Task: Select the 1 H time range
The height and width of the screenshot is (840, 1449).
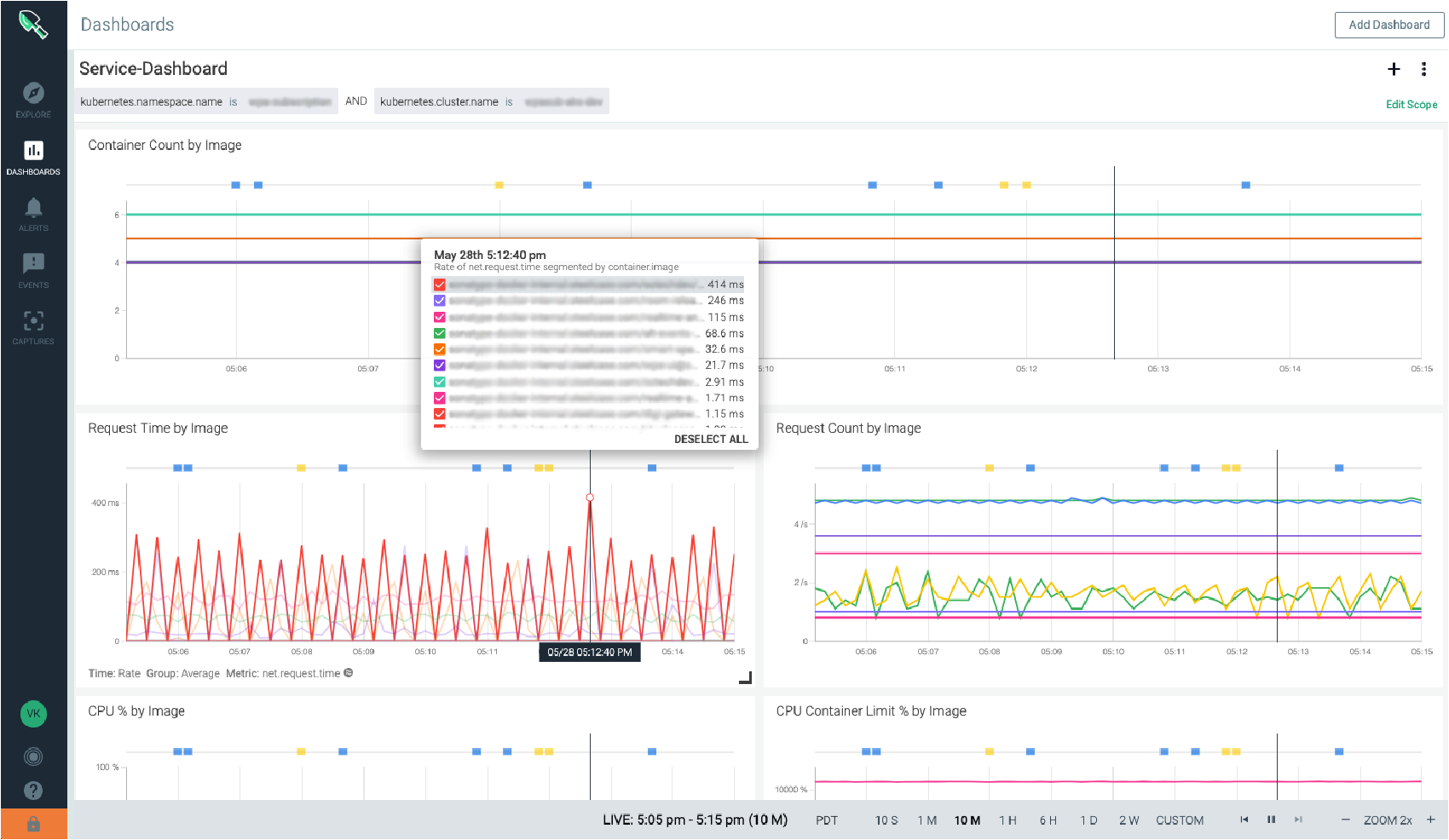Action: (1007, 820)
